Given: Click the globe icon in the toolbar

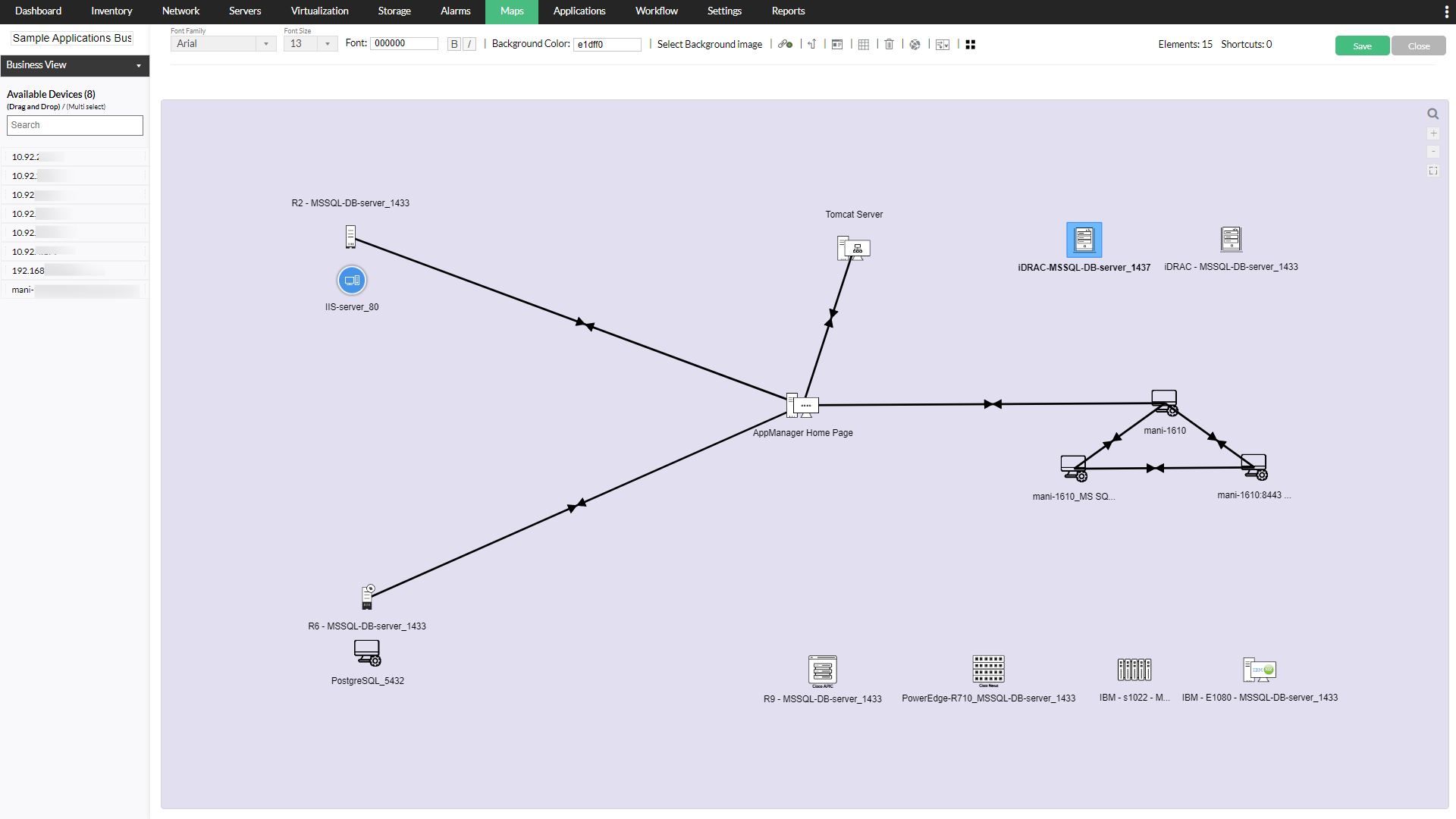Looking at the screenshot, I should [915, 45].
